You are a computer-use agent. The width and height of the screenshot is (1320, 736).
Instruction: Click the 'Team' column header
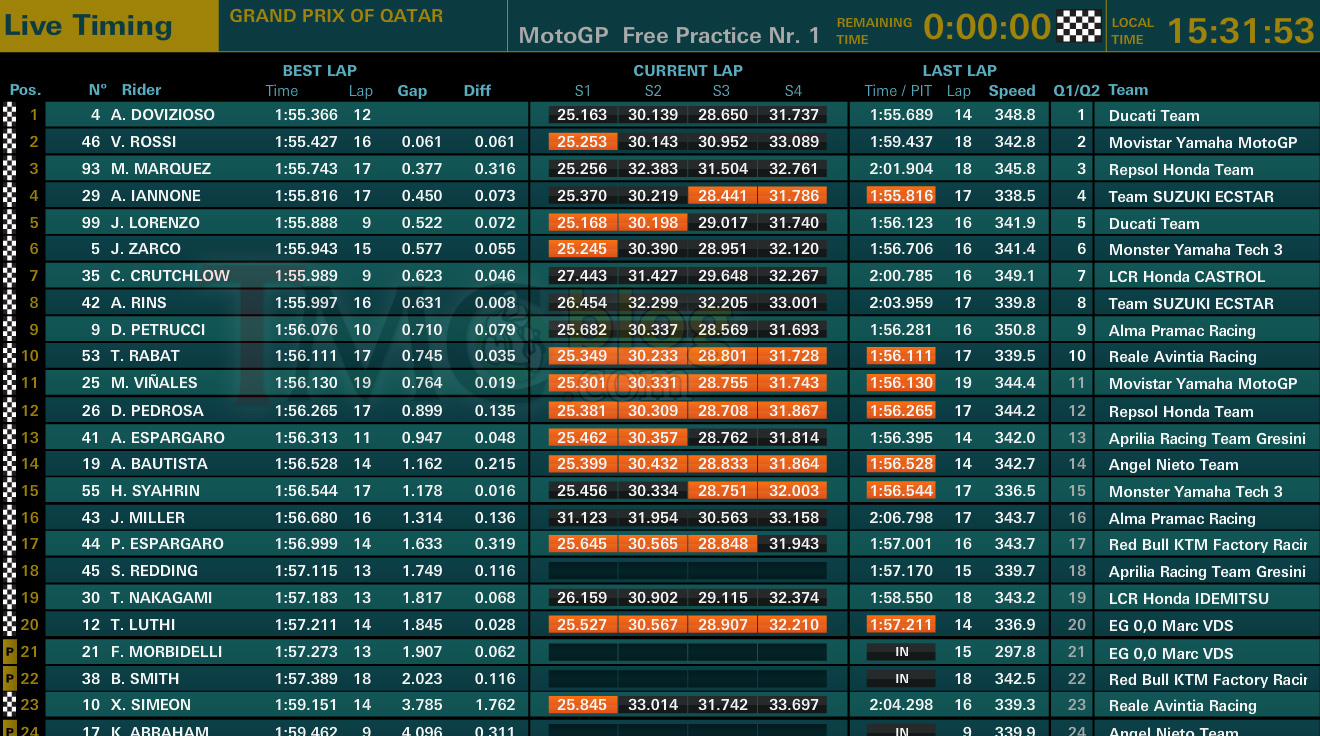[x=1128, y=89]
